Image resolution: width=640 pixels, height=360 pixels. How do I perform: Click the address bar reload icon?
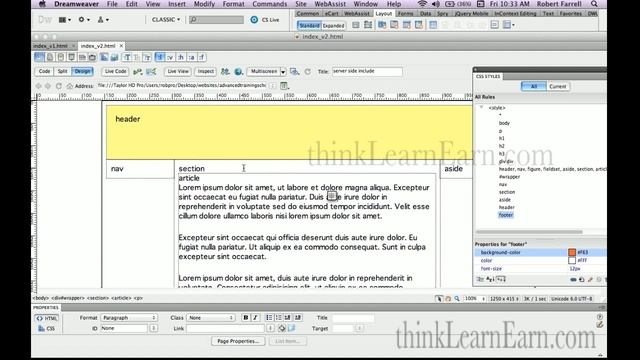click(x=59, y=86)
